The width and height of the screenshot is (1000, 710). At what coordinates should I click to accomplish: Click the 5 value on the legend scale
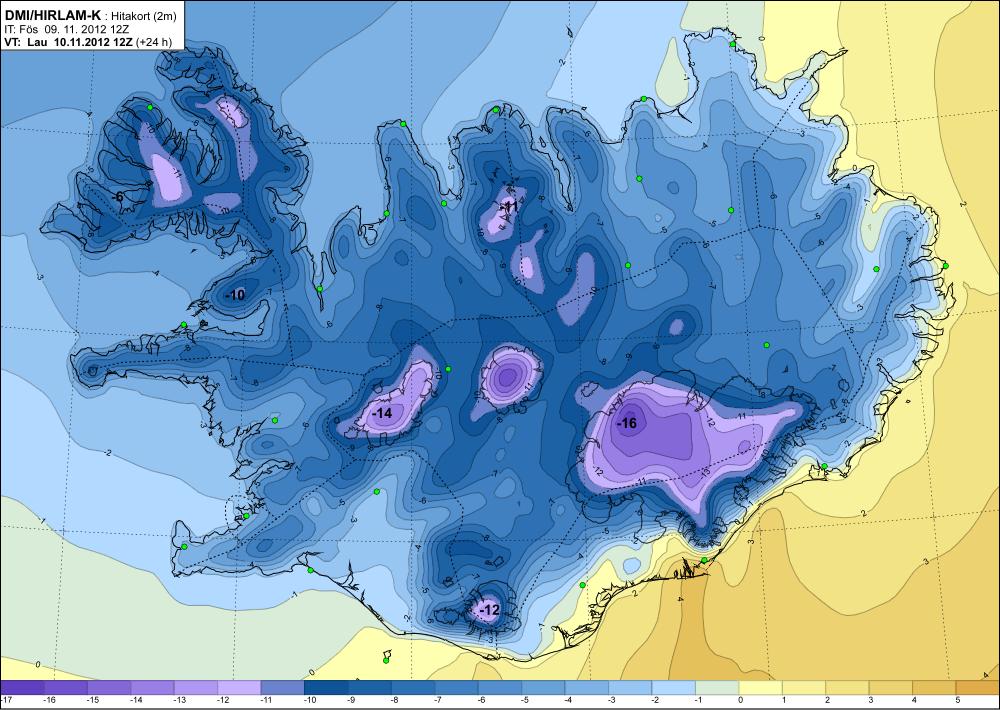(957, 700)
